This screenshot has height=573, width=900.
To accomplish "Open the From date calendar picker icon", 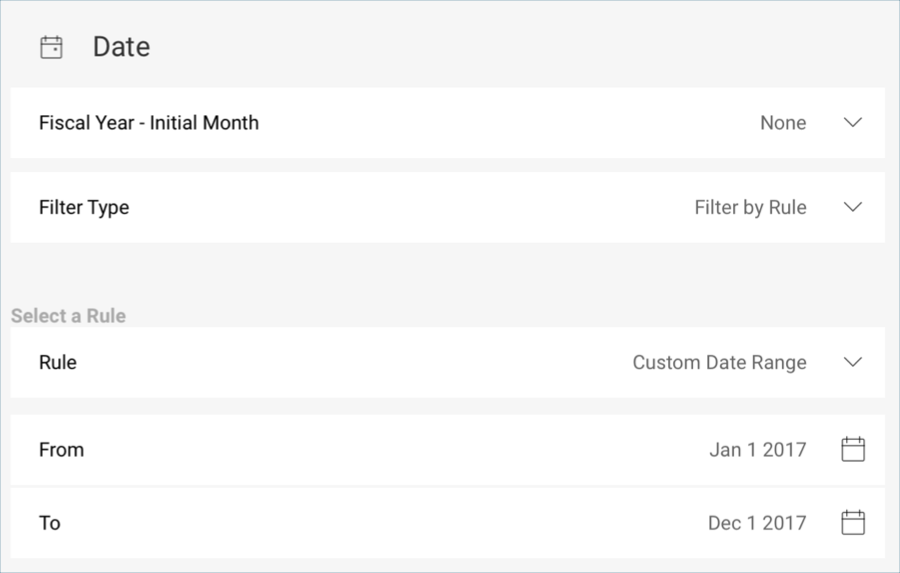I will click(853, 449).
